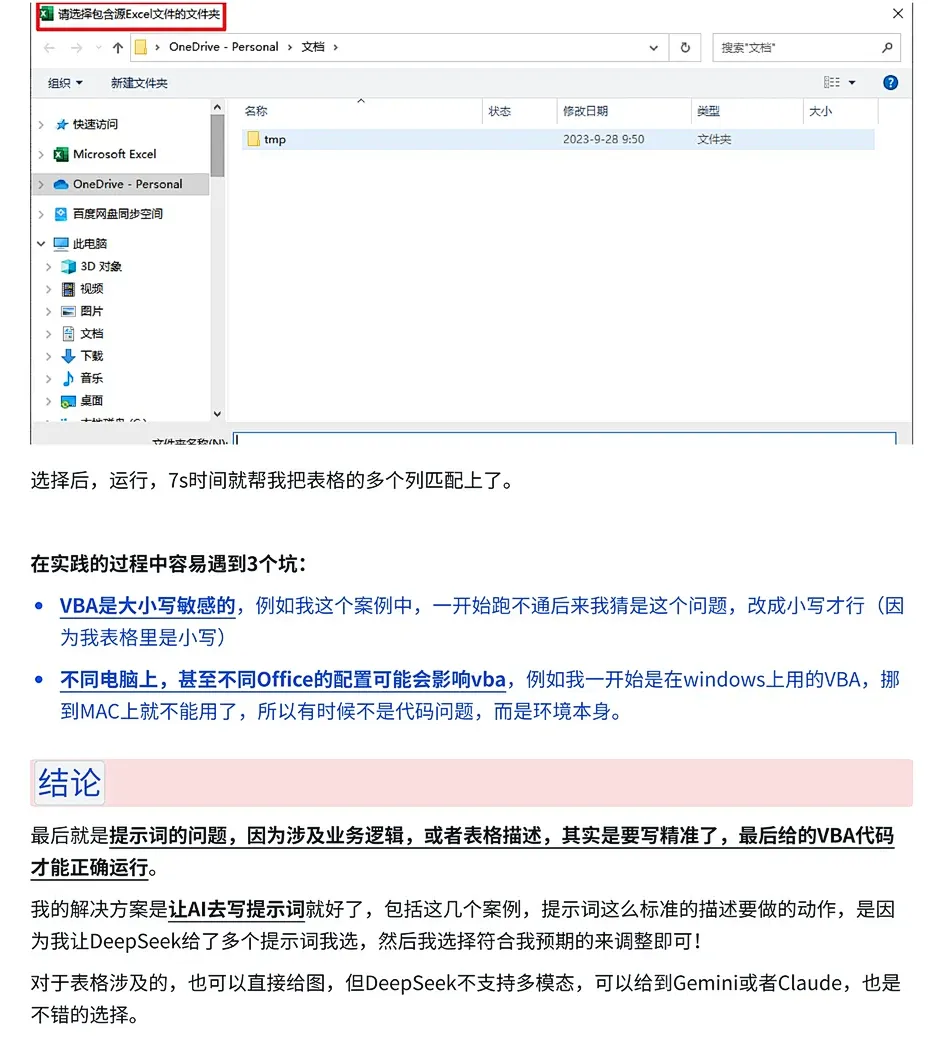Open 视频 folder in sidebar
939x1050 pixels.
pos(92,289)
